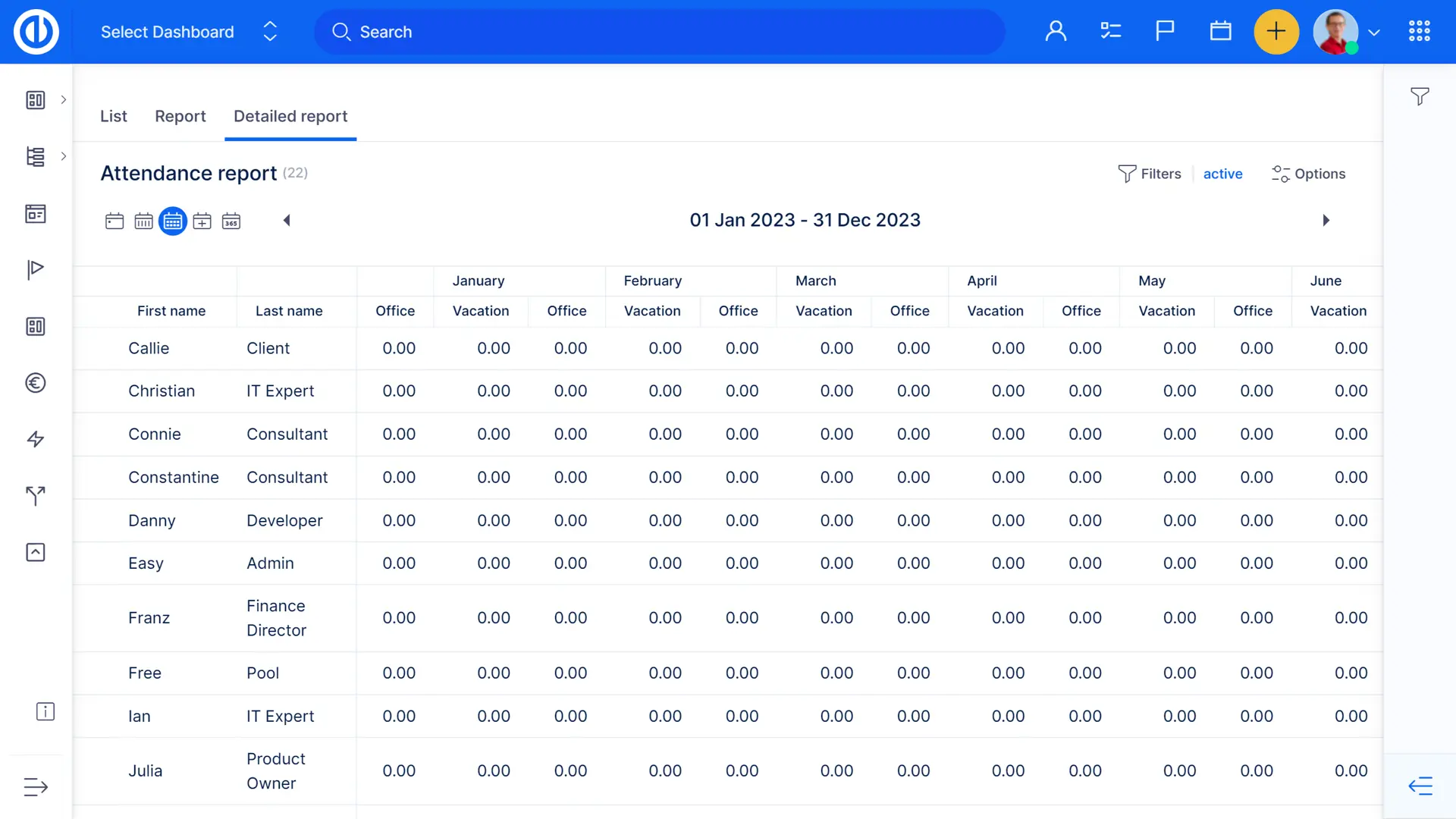Switch to the Report tab

(180, 116)
